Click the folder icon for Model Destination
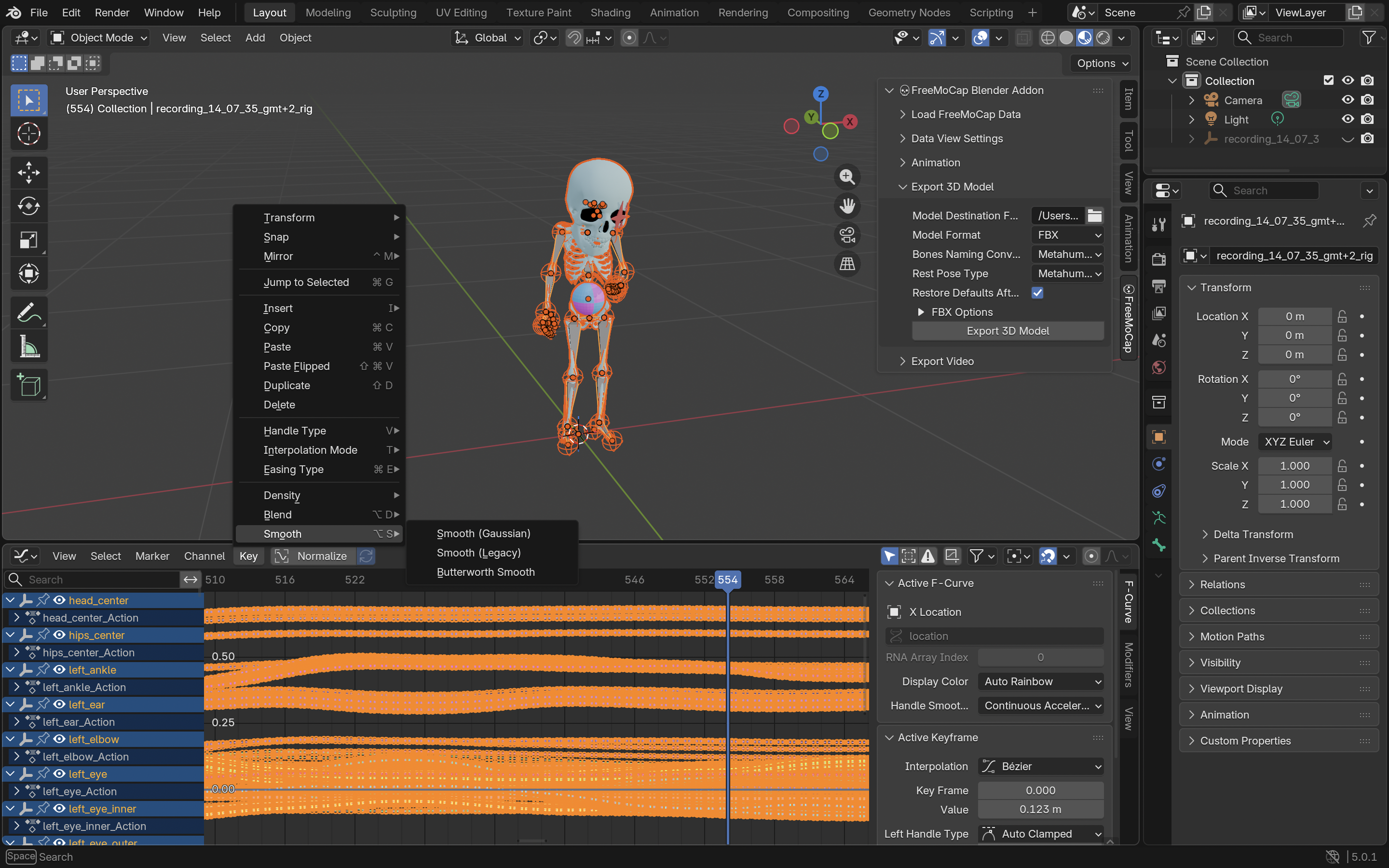This screenshot has height=868, width=1389. tap(1094, 215)
